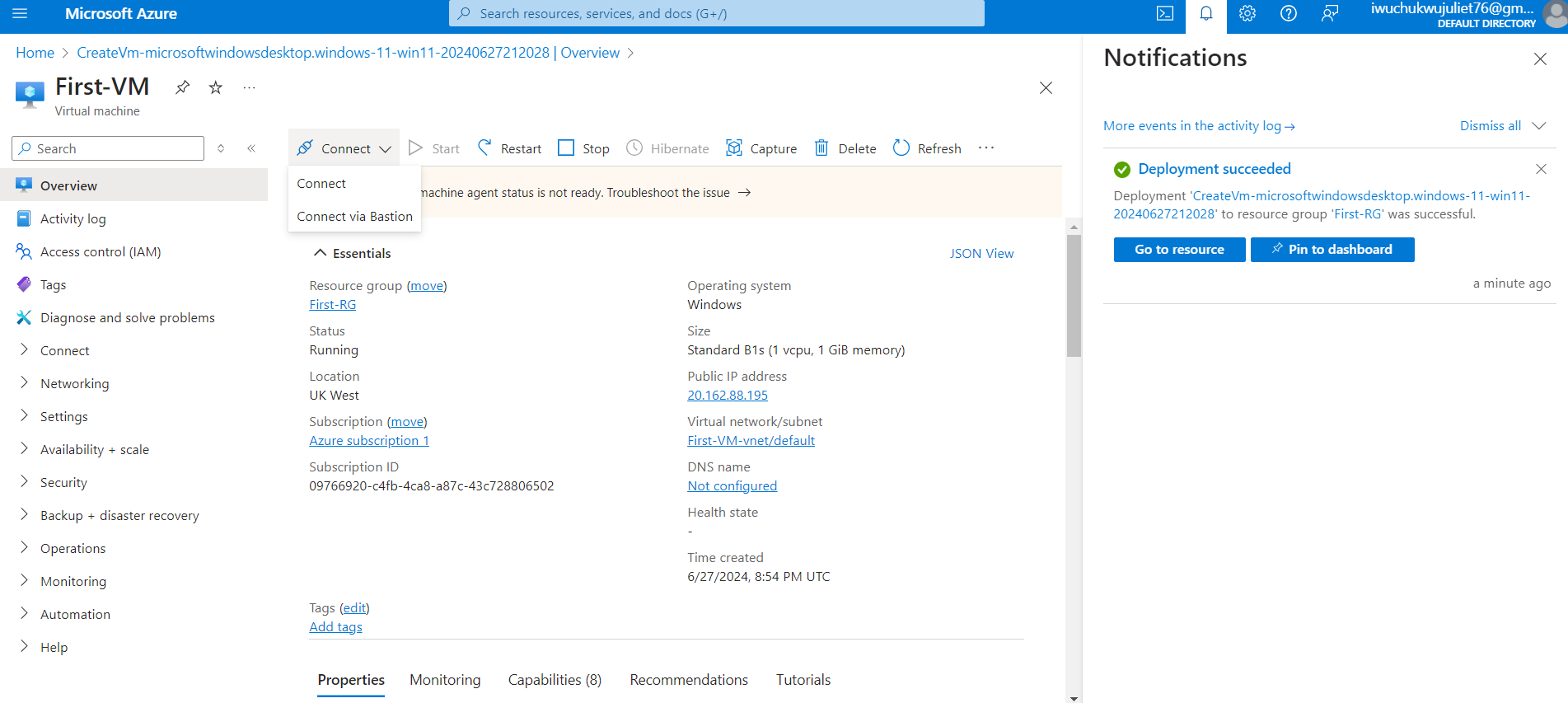Screen dimensions: 1568x703
Task: Pin First-VM to dashboard using pin icon
Action: (x=183, y=87)
